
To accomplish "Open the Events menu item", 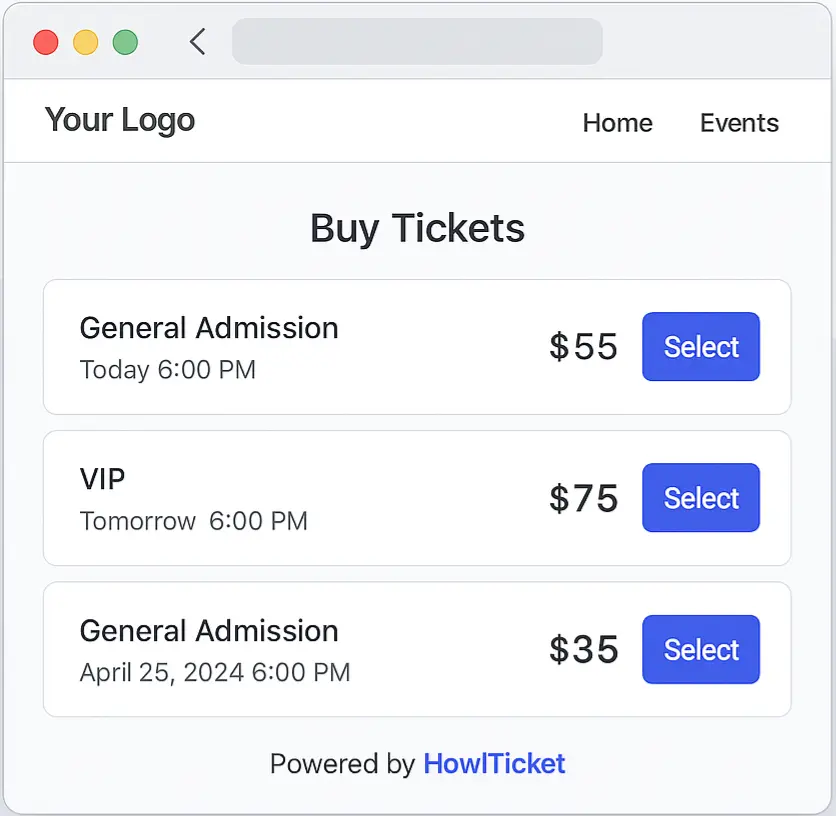I will (739, 123).
